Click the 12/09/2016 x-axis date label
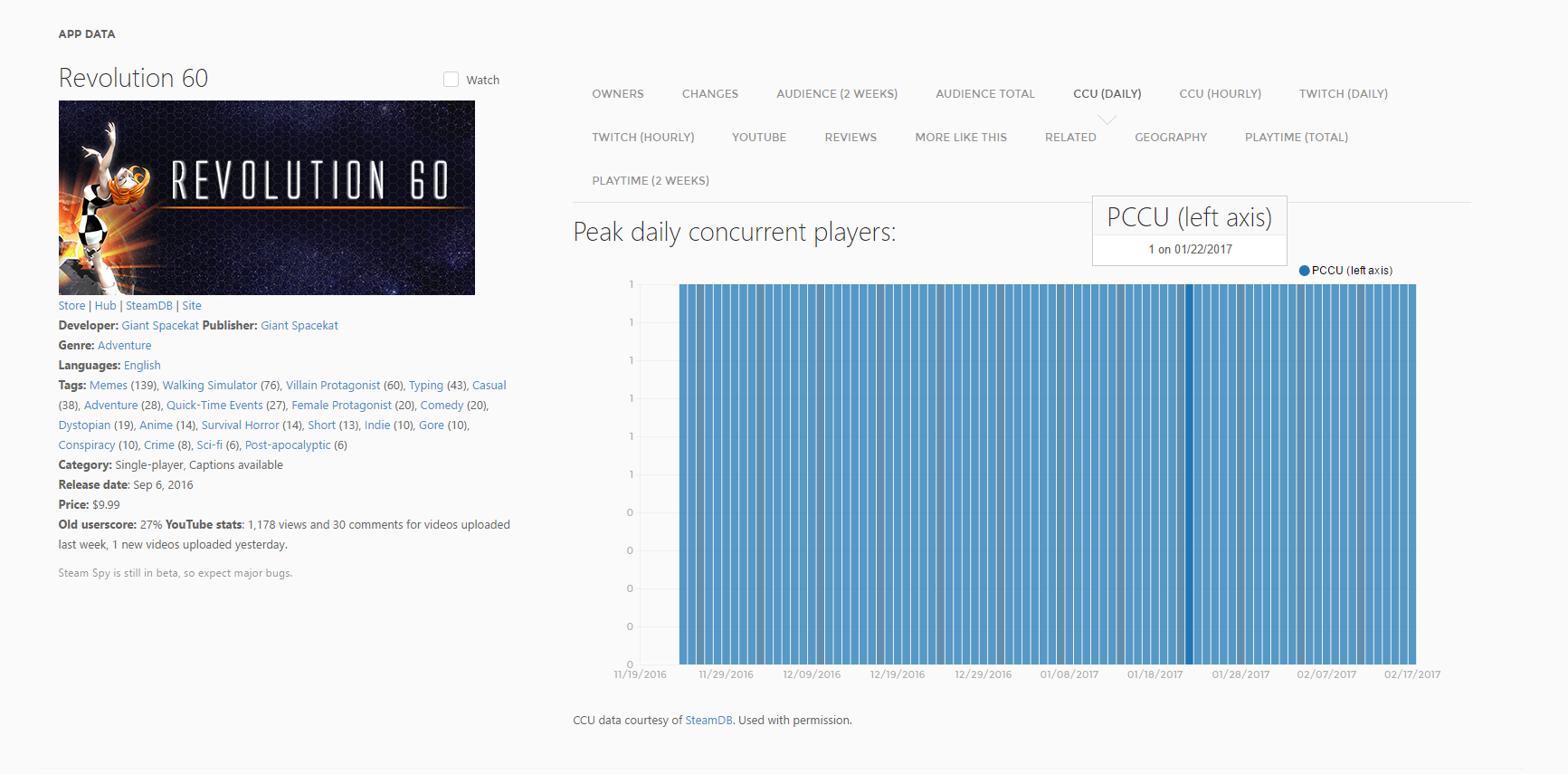Viewport: 1568px width, 774px height. pos(812,674)
